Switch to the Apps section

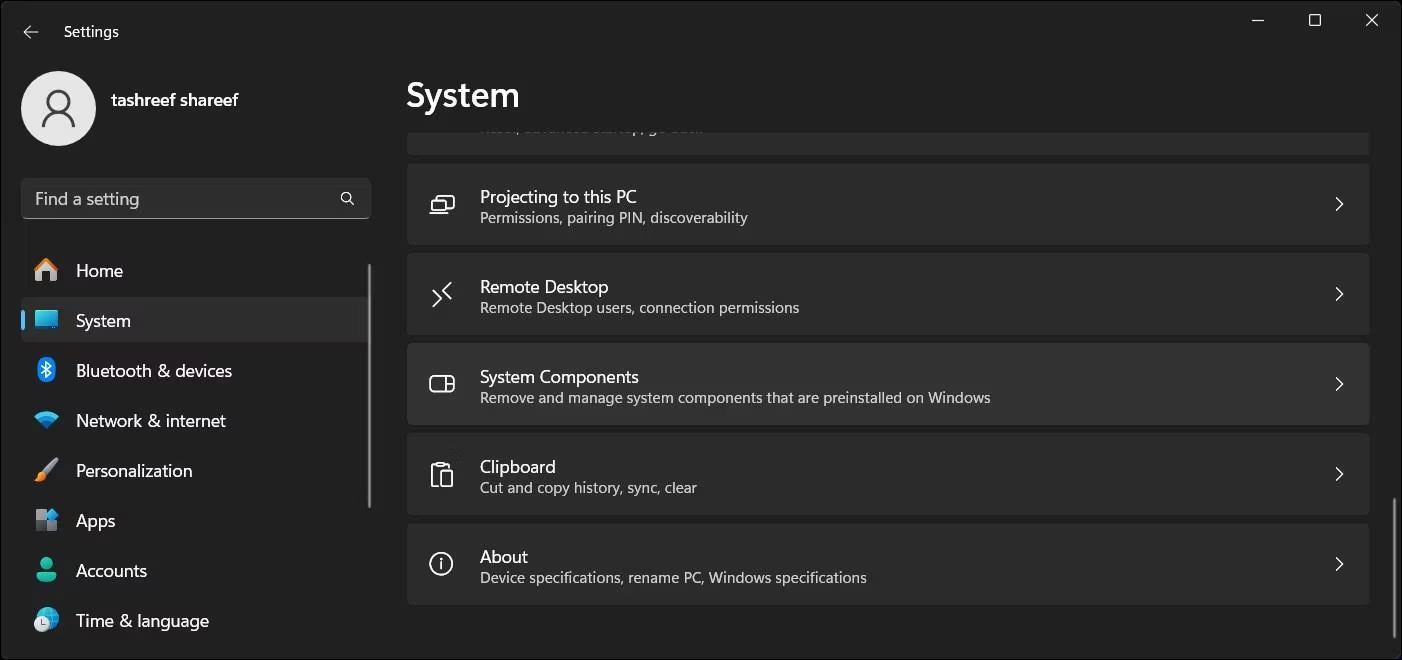click(95, 520)
